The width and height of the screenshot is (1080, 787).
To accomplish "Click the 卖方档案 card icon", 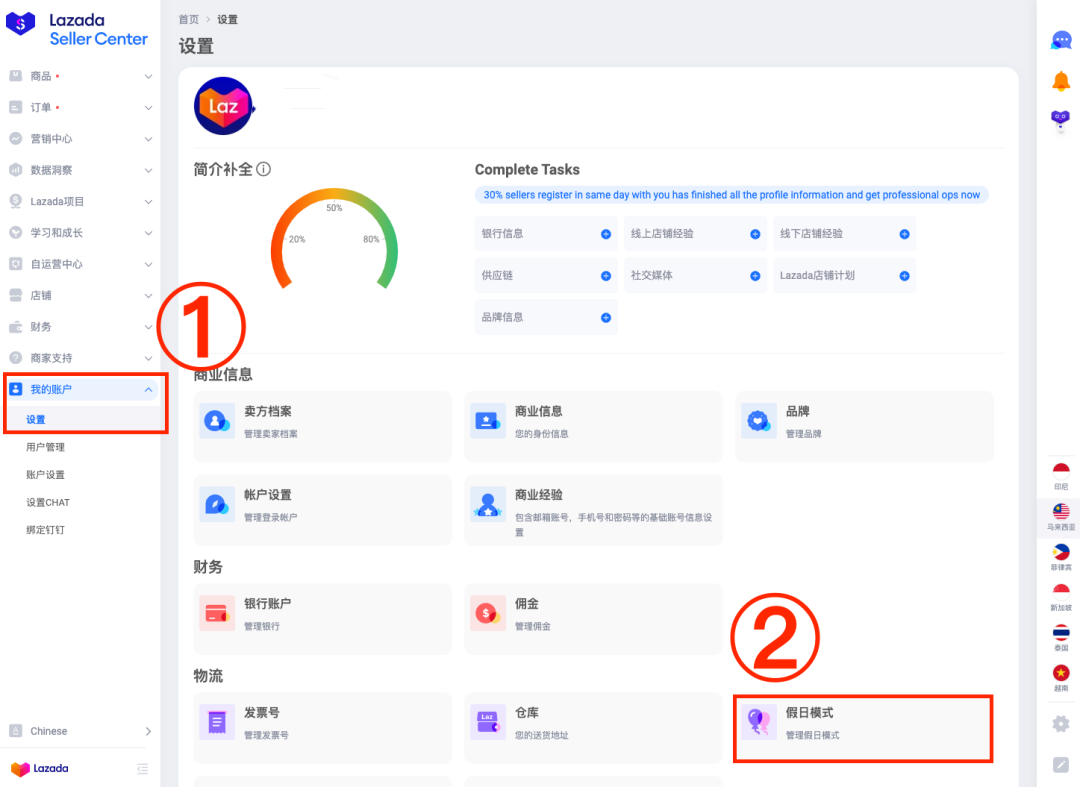I will [x=217, y=421].
